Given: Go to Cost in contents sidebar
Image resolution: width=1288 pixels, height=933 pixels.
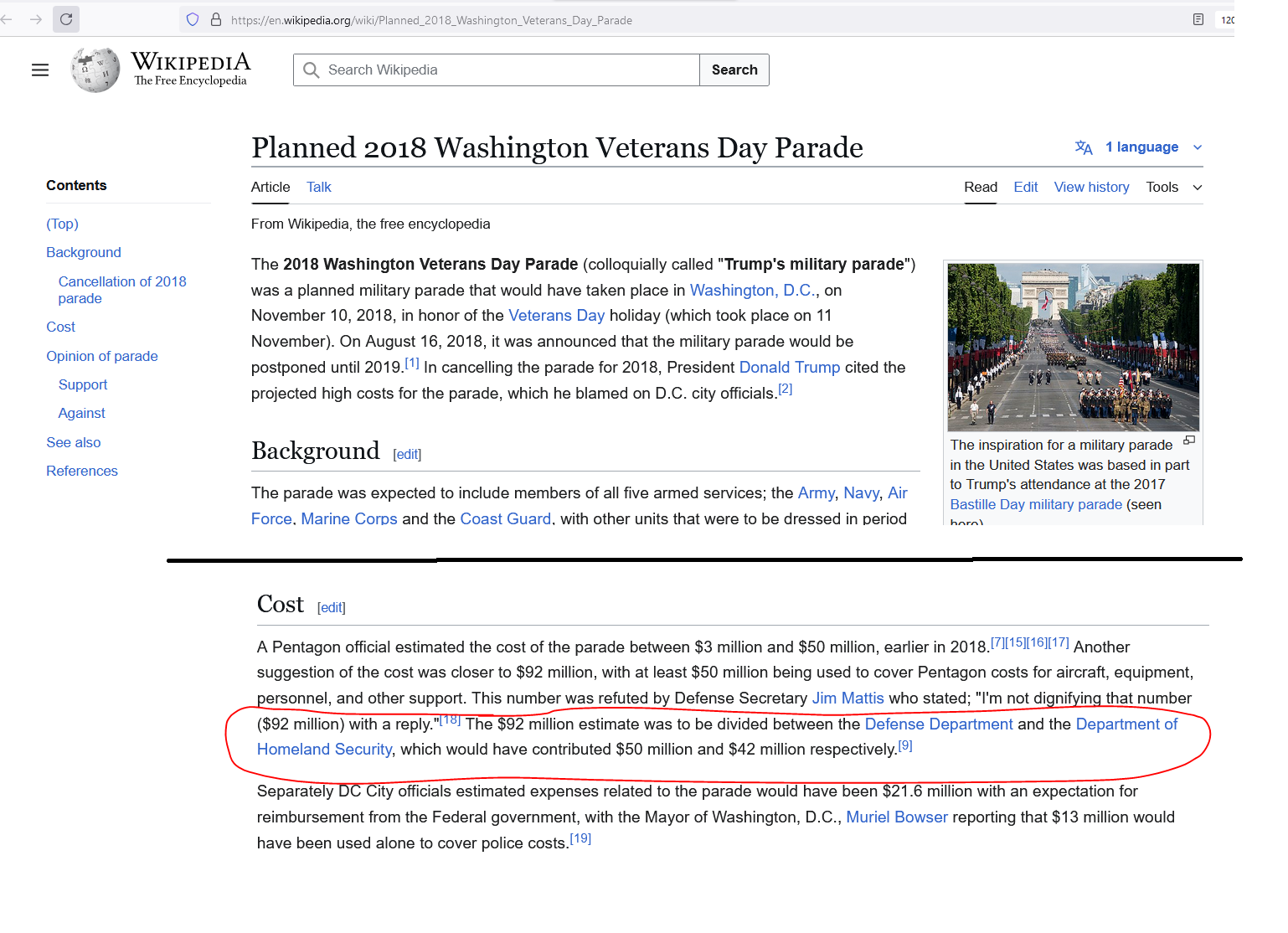Looking at the screenshot, I should click(x=60, y=327).
